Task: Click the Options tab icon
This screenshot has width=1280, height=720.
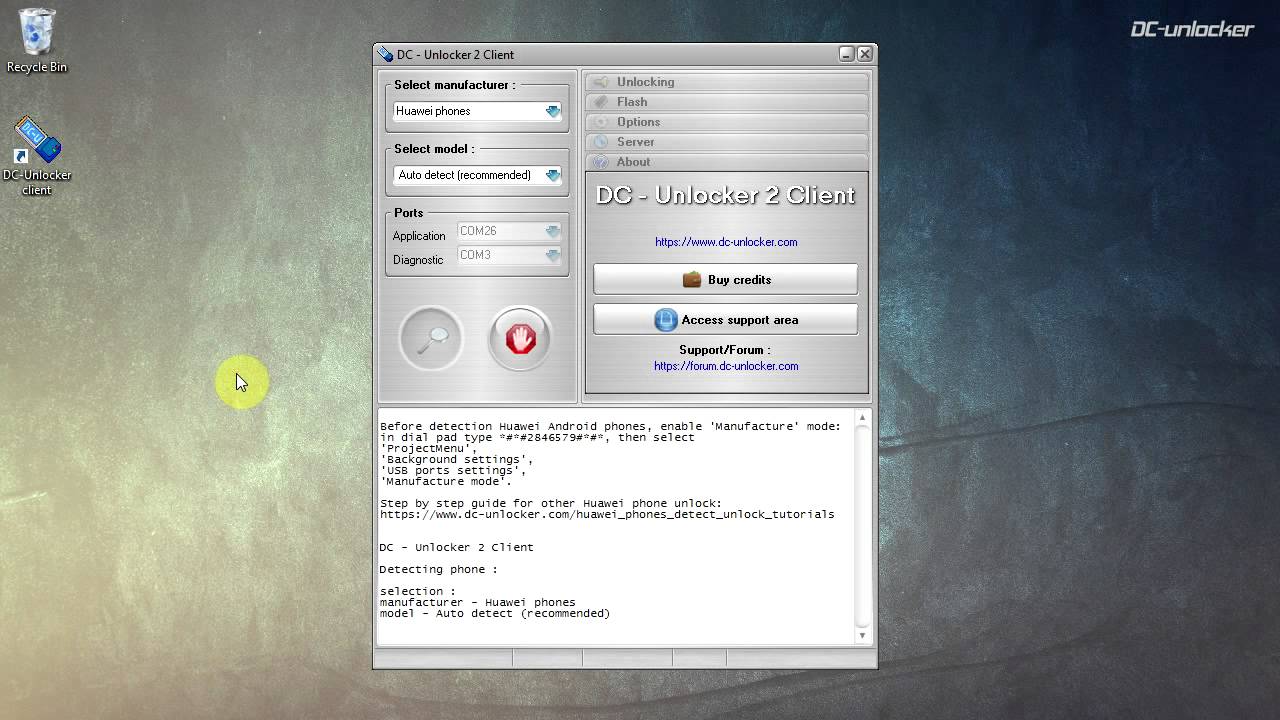Action: (x=601, y=122)
